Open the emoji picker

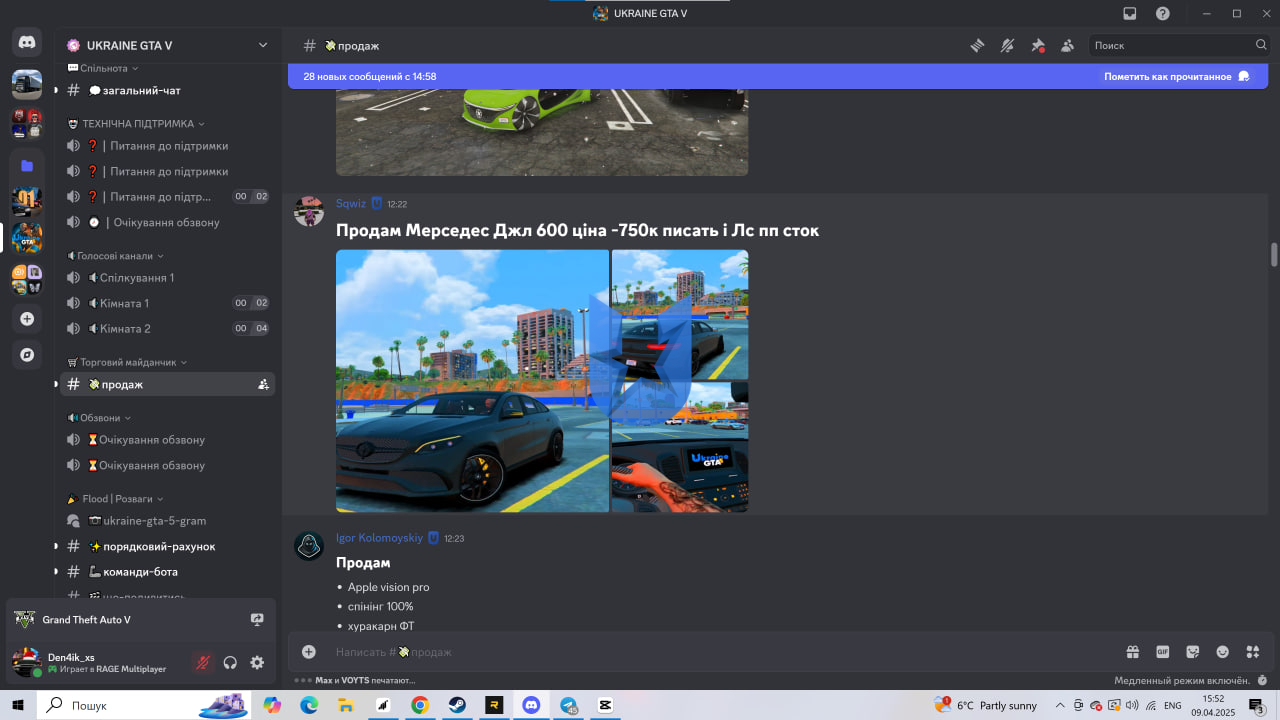(x=1222, y=652)
